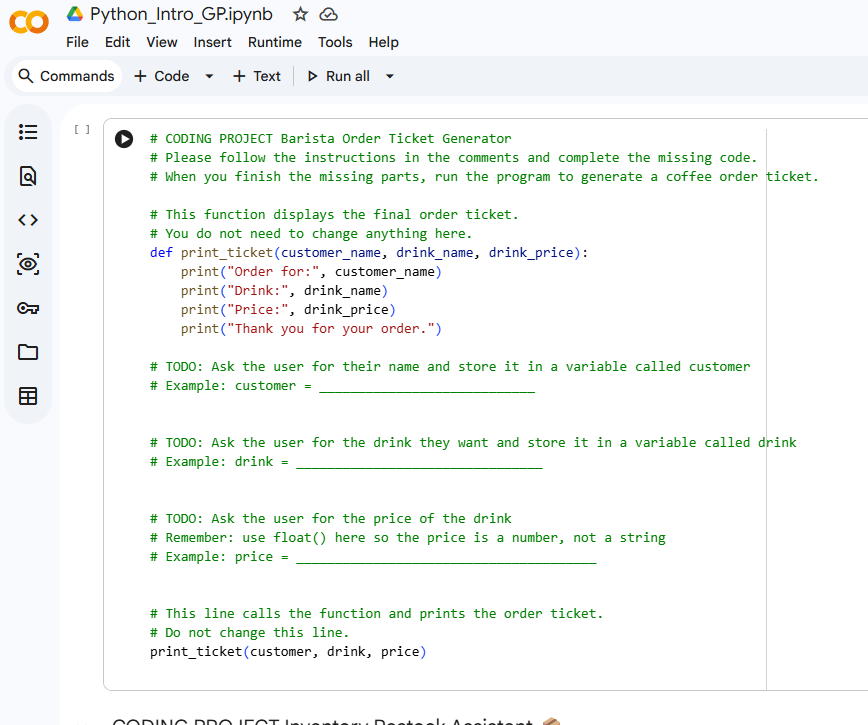Image resolution: width=868 pixels, height=725 pixels.
Task: Click the Colab logo icon
Action: click(29, 23)
